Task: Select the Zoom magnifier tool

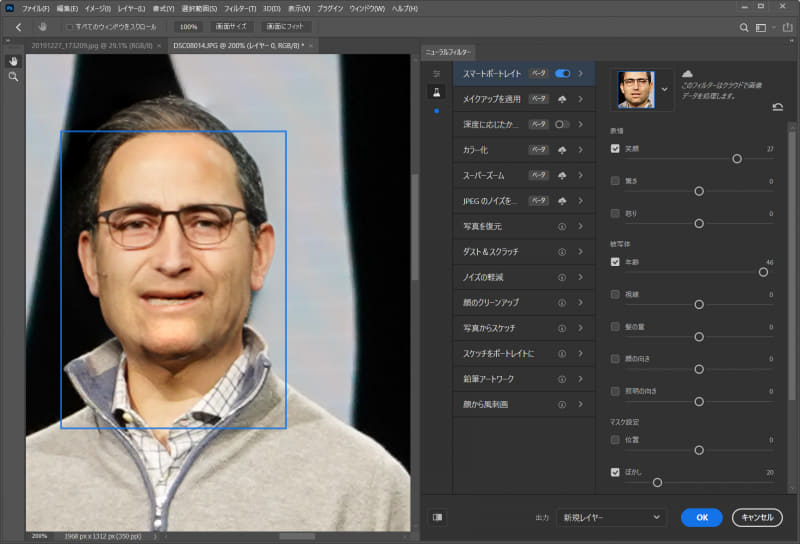Action: click(x=13, y=76)
